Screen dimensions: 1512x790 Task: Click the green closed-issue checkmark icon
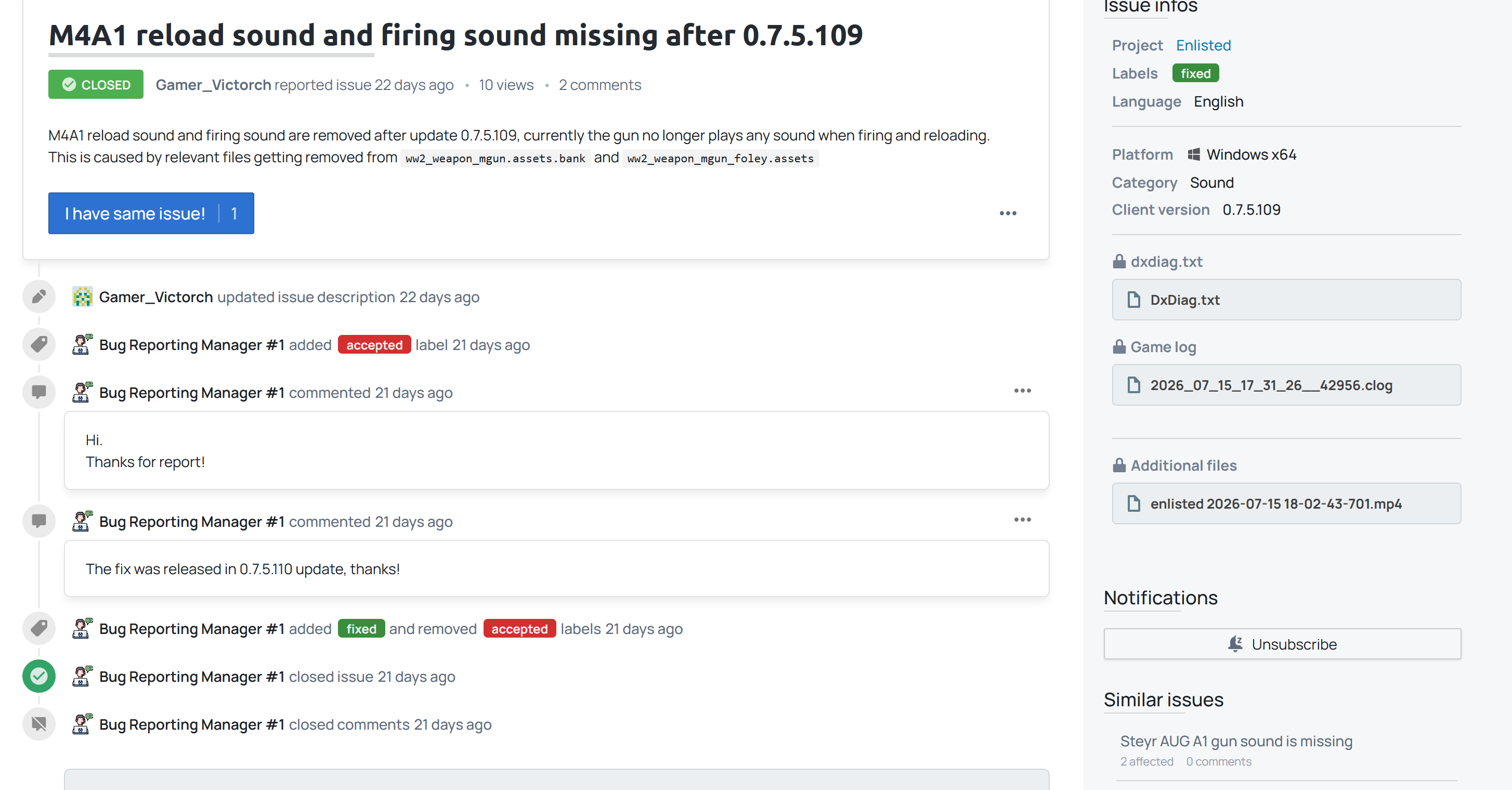pyautogui.click(x=39, y=676)
